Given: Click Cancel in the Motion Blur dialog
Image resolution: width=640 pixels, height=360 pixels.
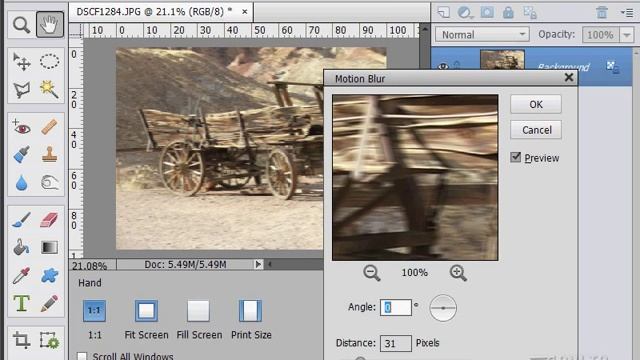Looking at the screenshot, I should (x=536, y=130).
